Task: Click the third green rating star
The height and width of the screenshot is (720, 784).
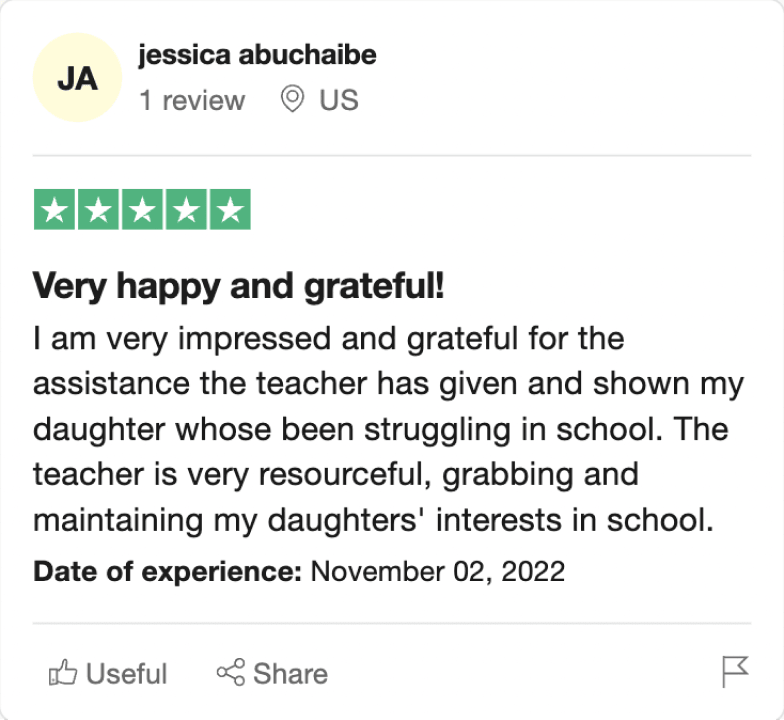Action: 142,209
